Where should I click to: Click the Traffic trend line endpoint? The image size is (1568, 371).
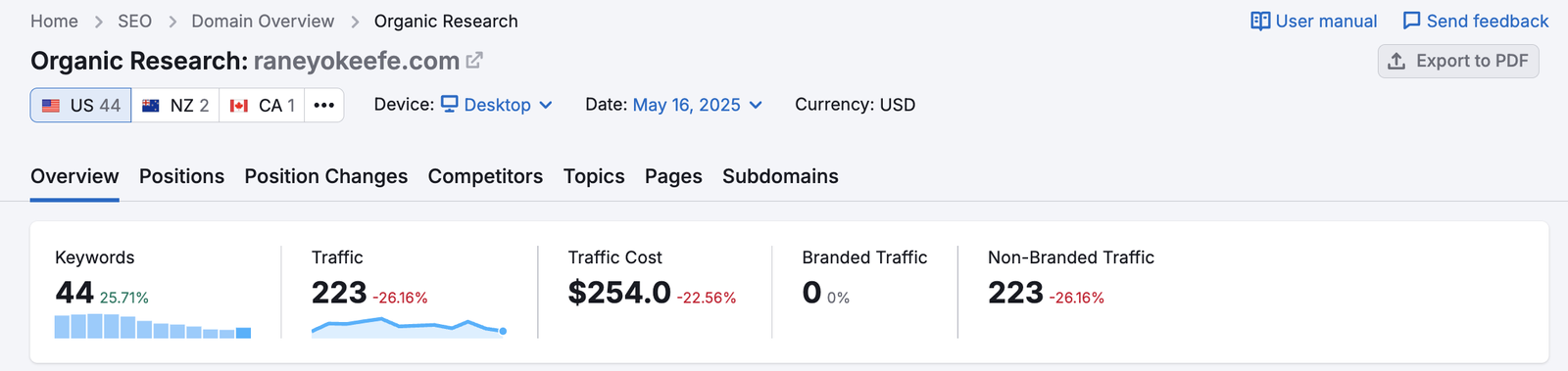503,331
